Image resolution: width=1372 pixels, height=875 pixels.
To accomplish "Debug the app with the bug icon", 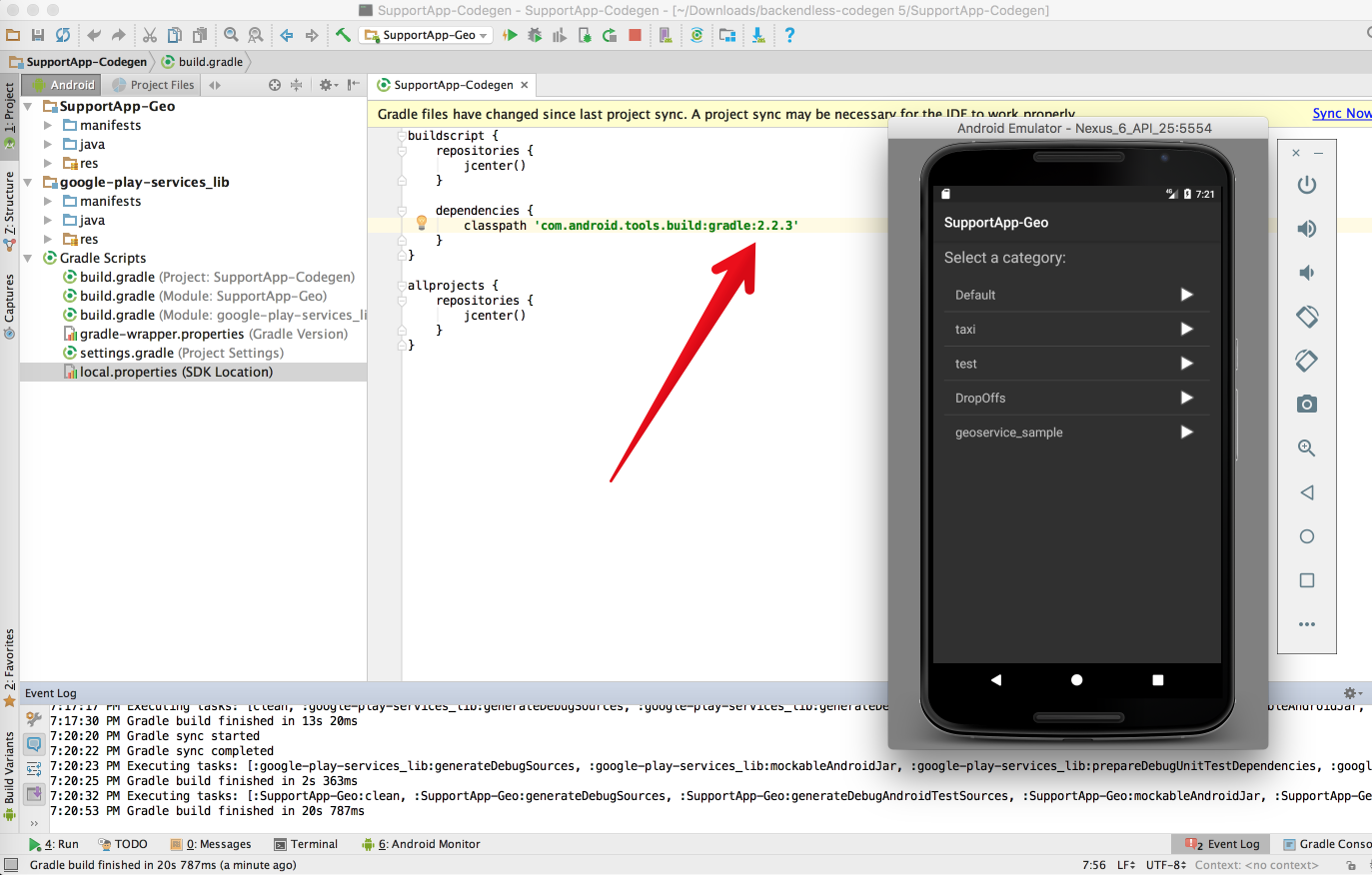I will tap(535, 35).
